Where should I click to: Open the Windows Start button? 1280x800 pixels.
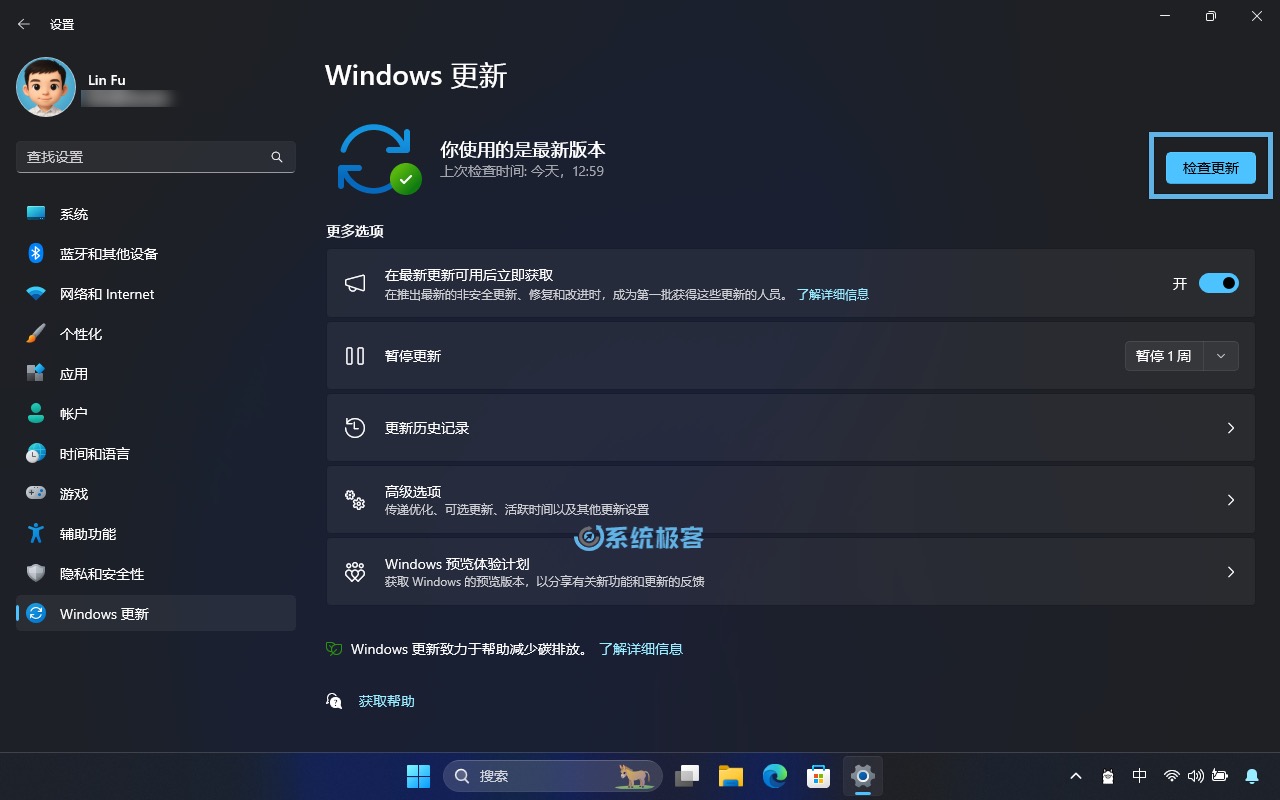pyautogui.click(x=418, y=776)
